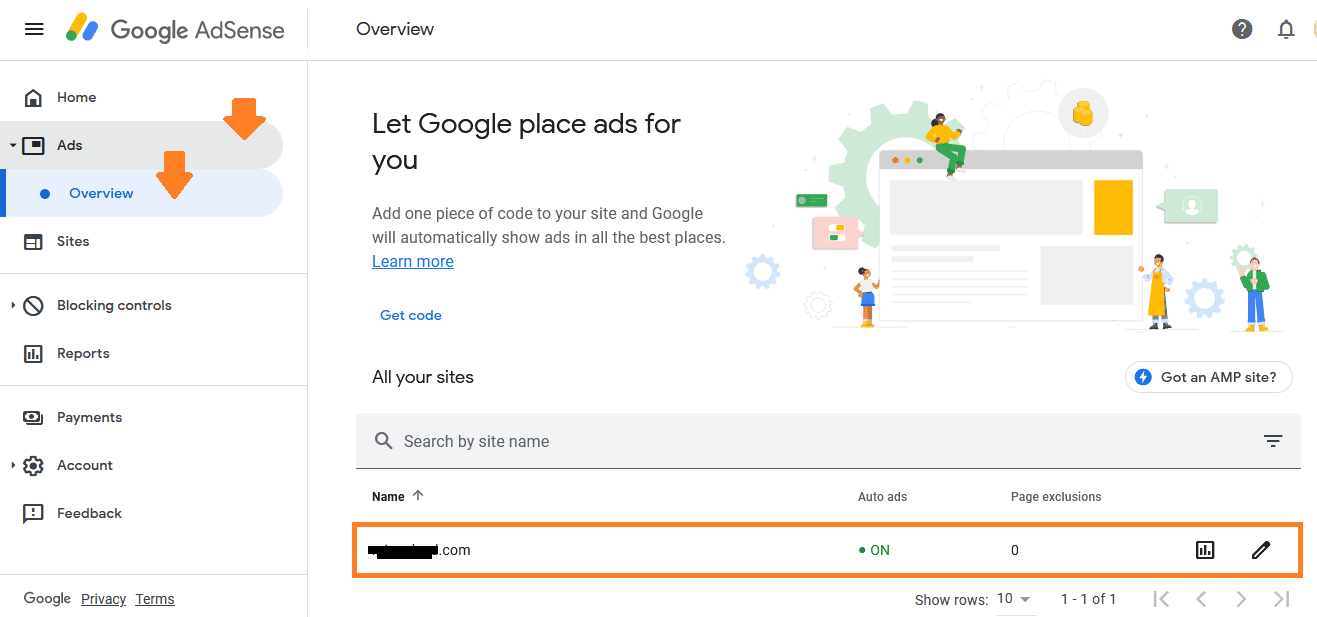Click the Reports chart icon

[x=33, y=353]
